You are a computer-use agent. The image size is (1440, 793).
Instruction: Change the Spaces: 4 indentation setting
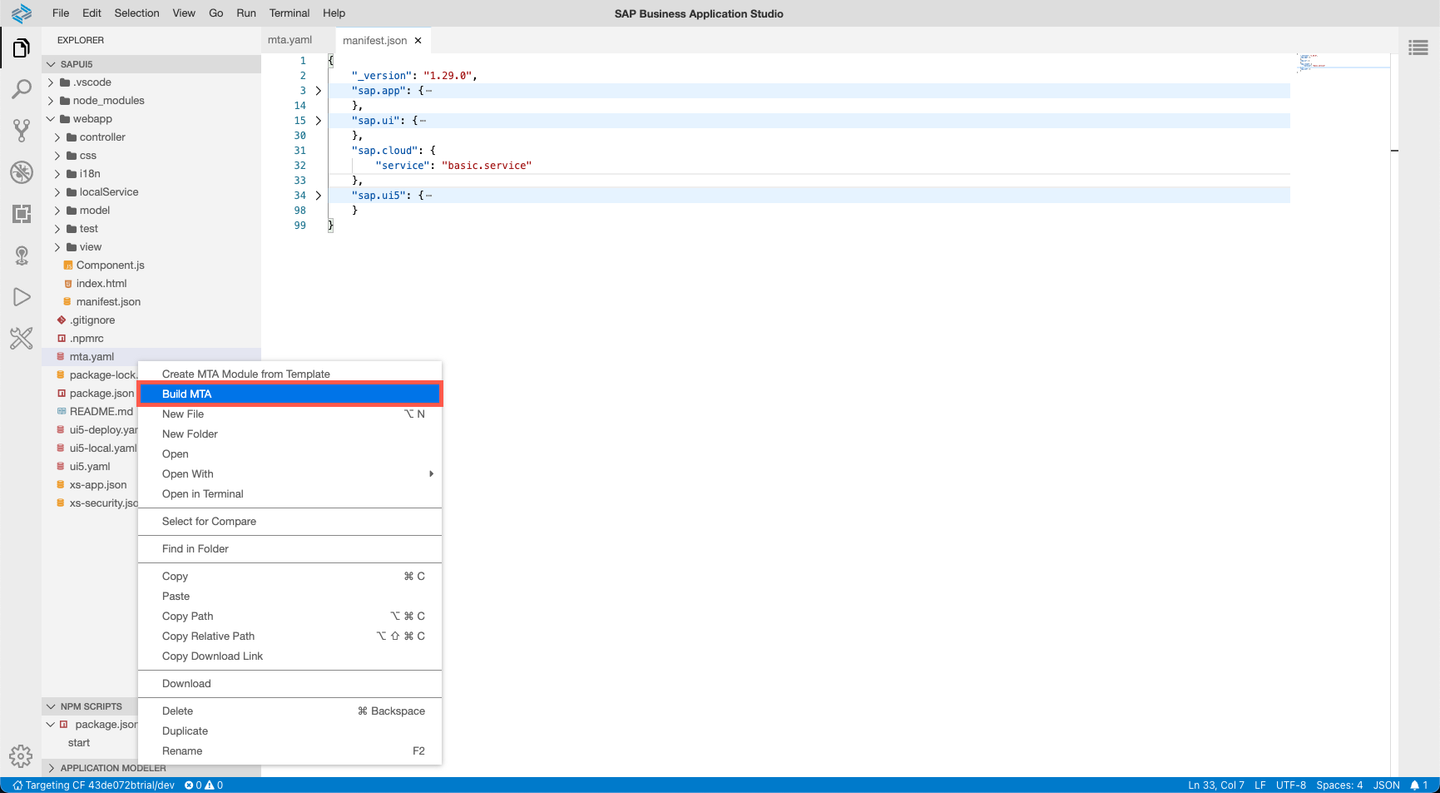click(x=1339, y=785)
